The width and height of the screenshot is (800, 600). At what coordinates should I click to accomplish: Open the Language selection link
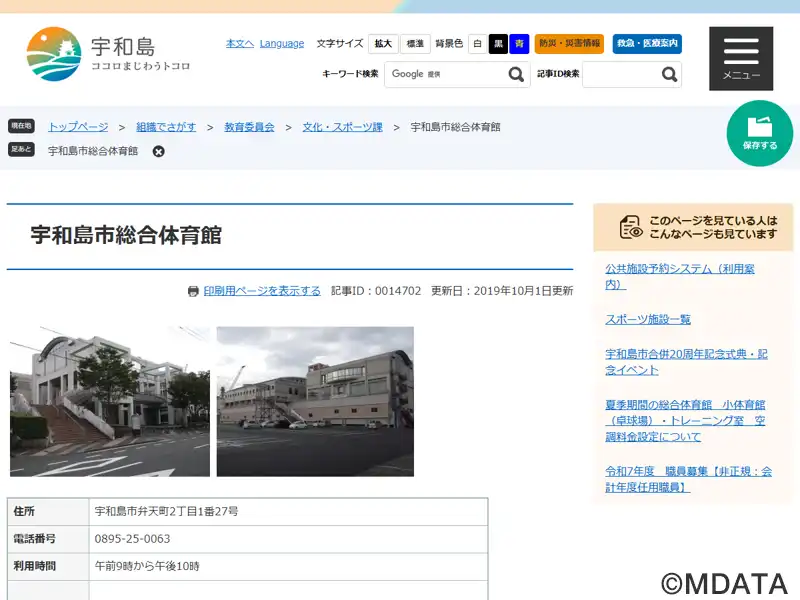coord(282,43)
